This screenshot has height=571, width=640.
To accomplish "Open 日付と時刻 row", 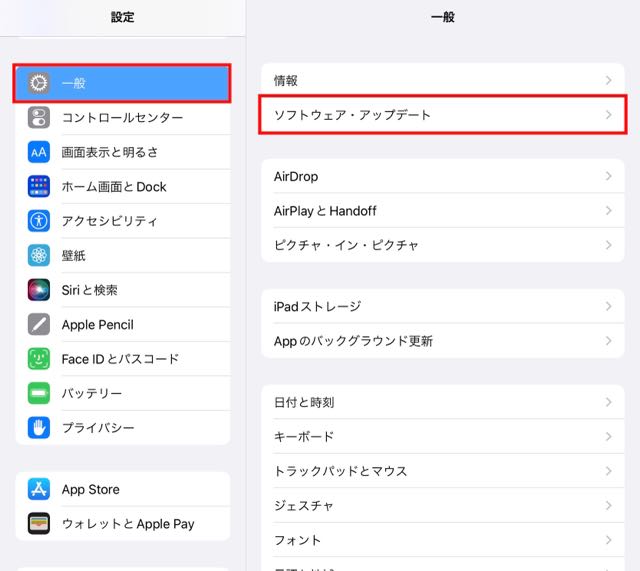I will click(443, 402).
